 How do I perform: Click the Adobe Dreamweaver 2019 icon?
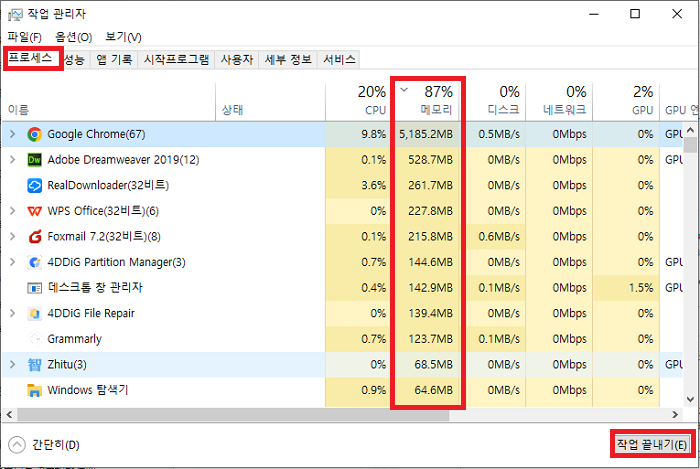tap(34, 160)
